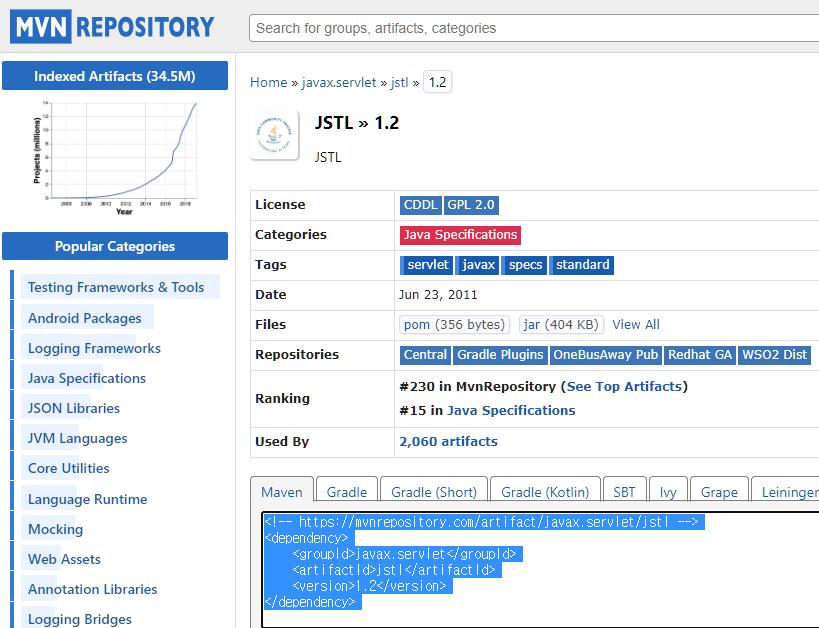
Task: Open the 2,060 artifacts link
Action: (448, 441)
